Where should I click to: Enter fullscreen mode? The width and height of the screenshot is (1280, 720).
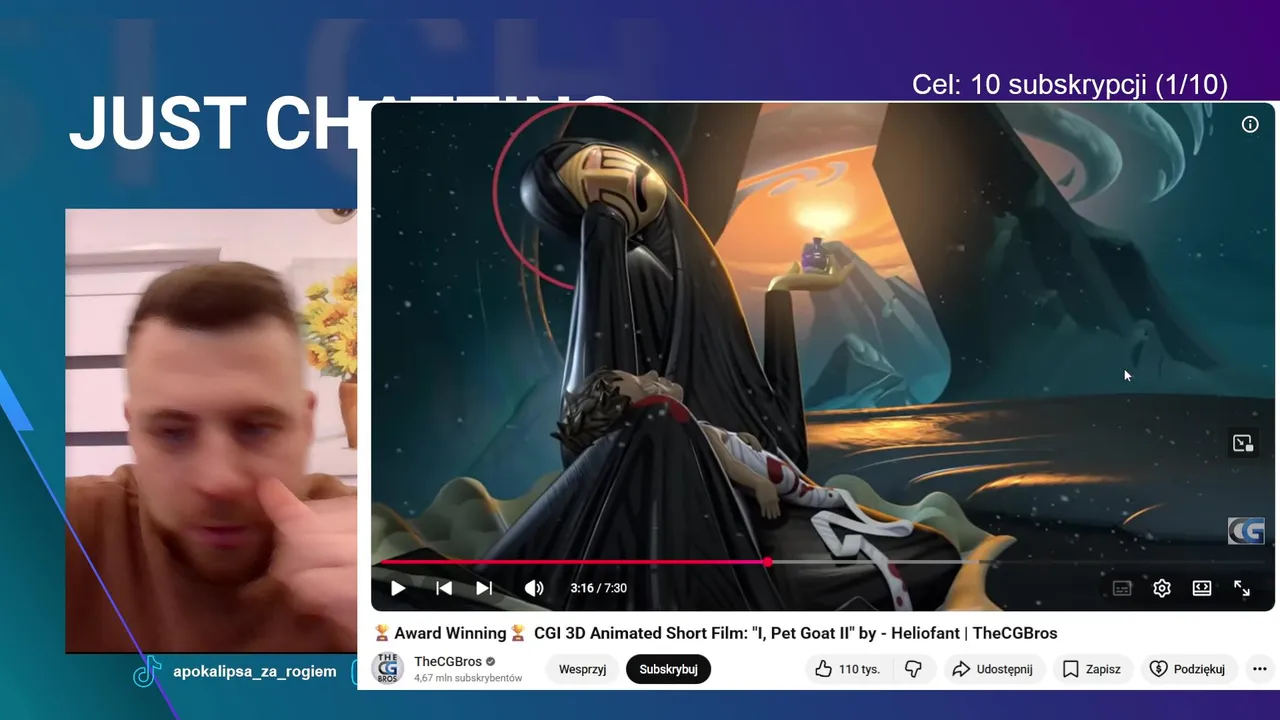(1242, 588)
